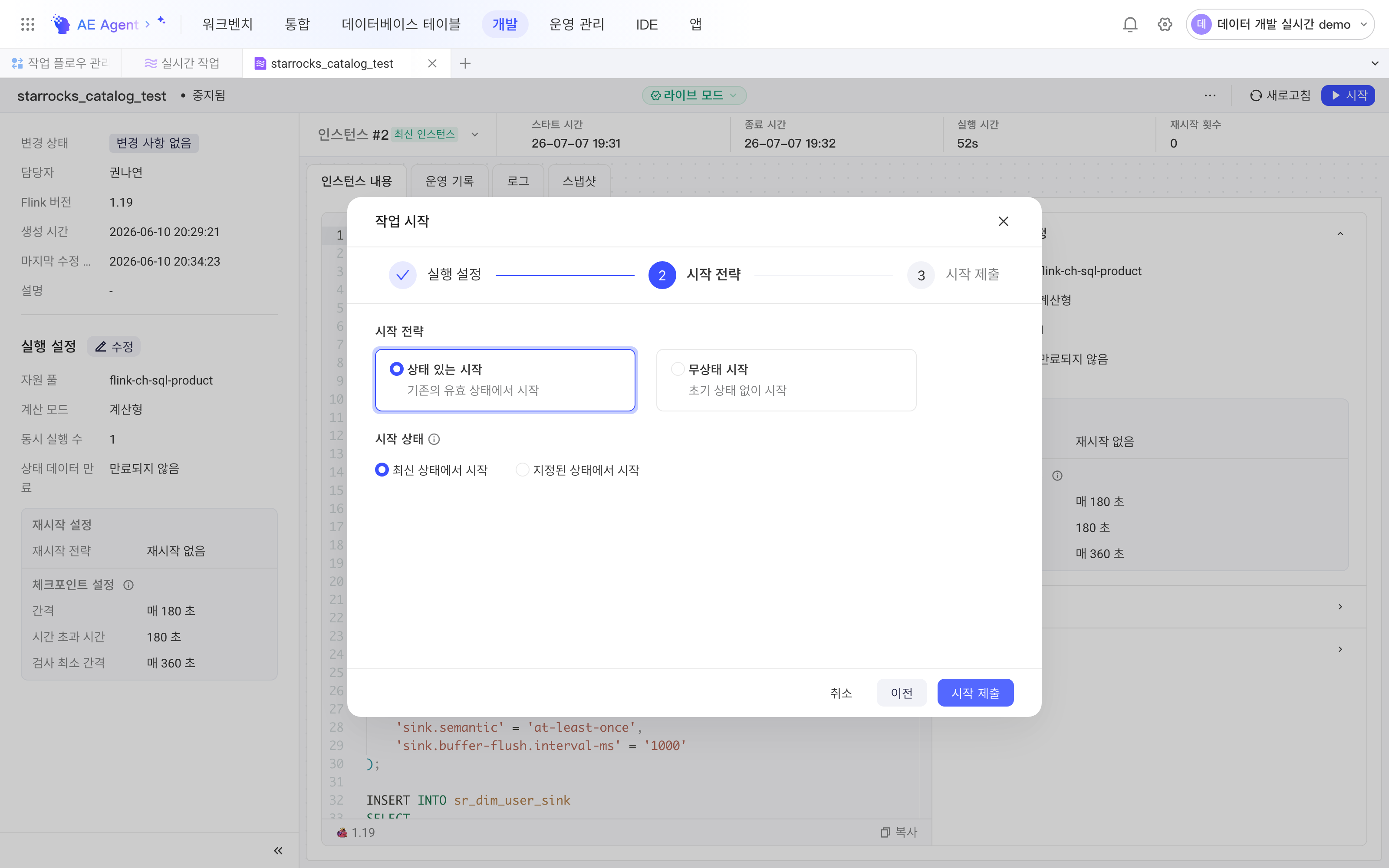The width and height of the screenshot is (1389, 868).
Task: Switch to the 운영 기록 tab
Action: click(449, 181)
